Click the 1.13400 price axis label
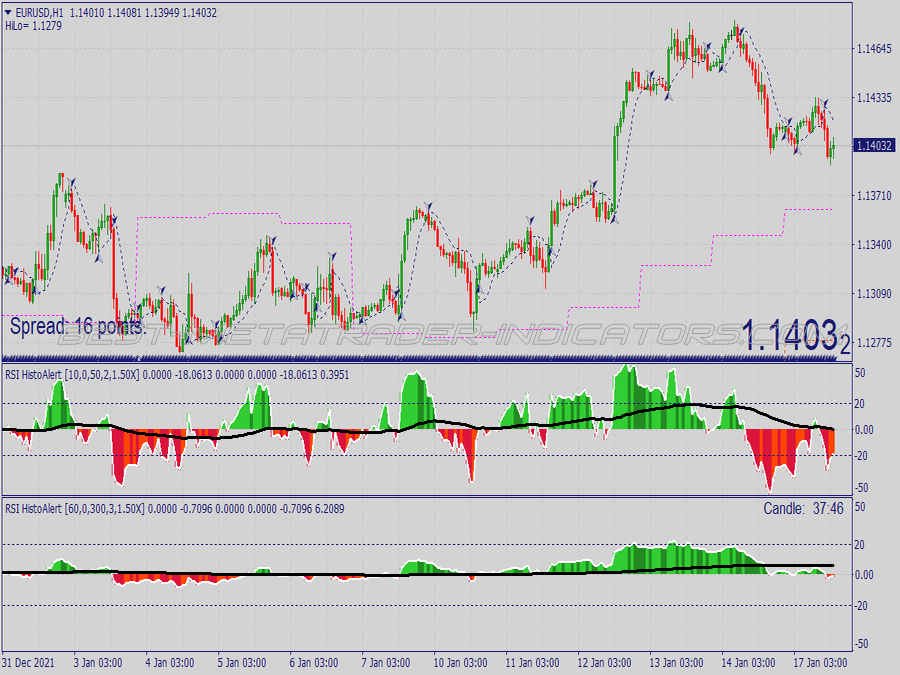Image resolution: width=900 pixels, height=675 pixels. pyautogui.click(x=874, y=245)
